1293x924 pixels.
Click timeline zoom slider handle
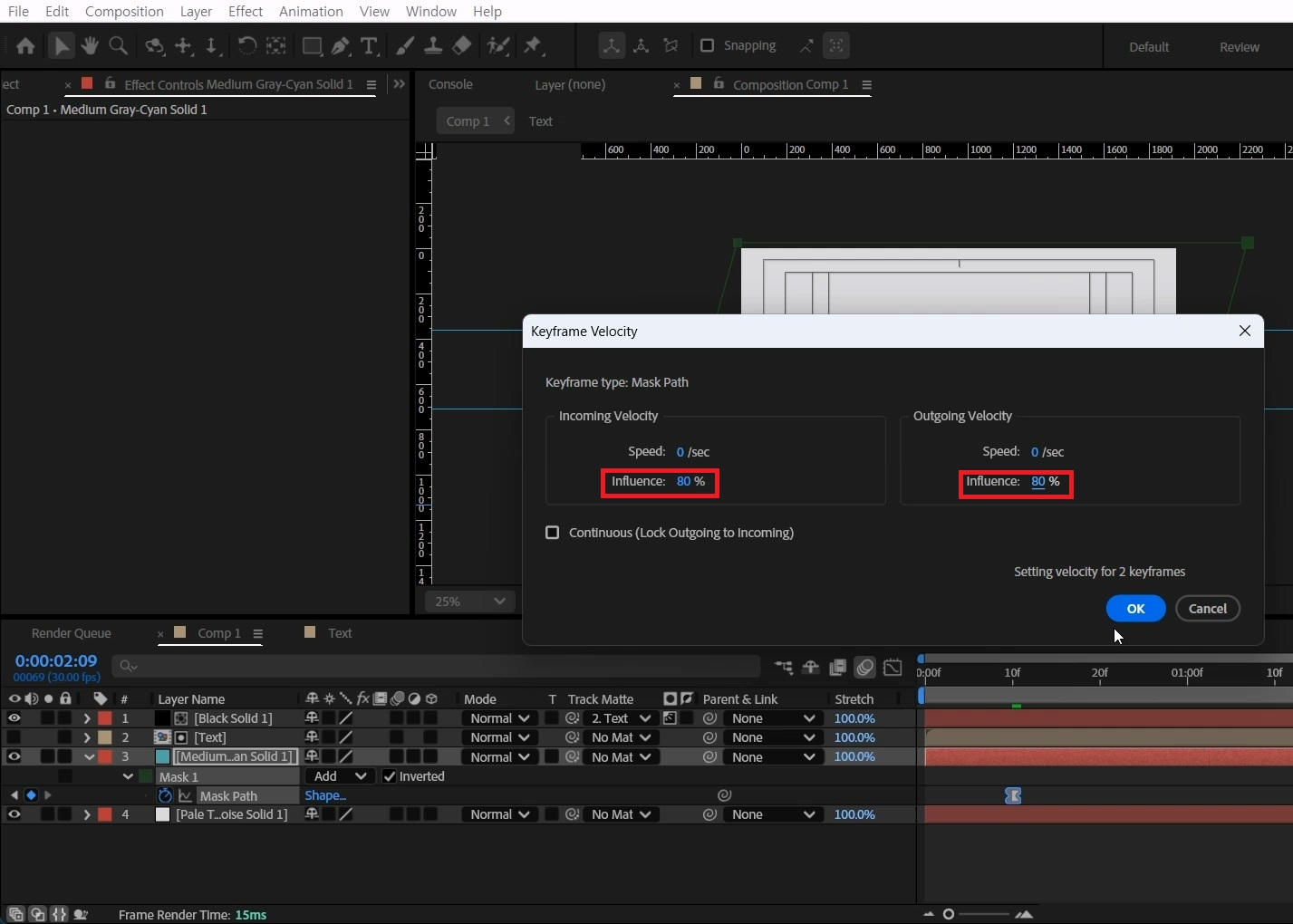(x=949, y=914)
